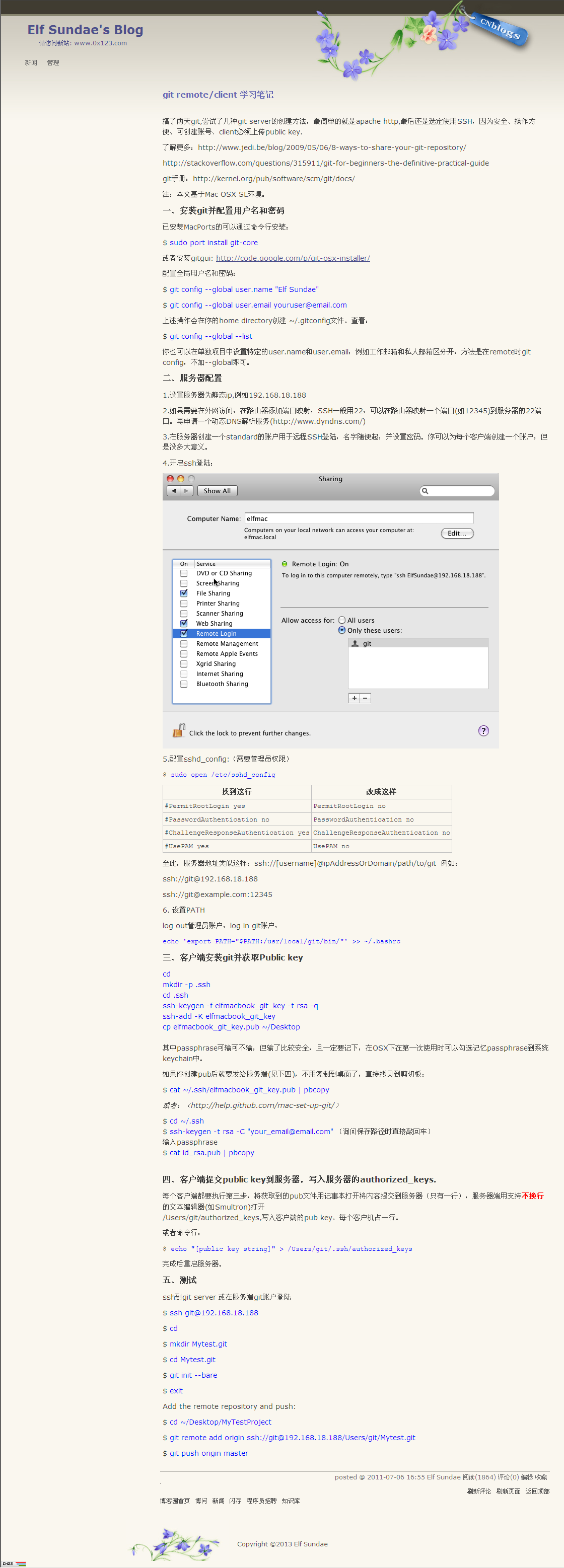Click the 'sudo port install git-core' command text

pos(214,242)
